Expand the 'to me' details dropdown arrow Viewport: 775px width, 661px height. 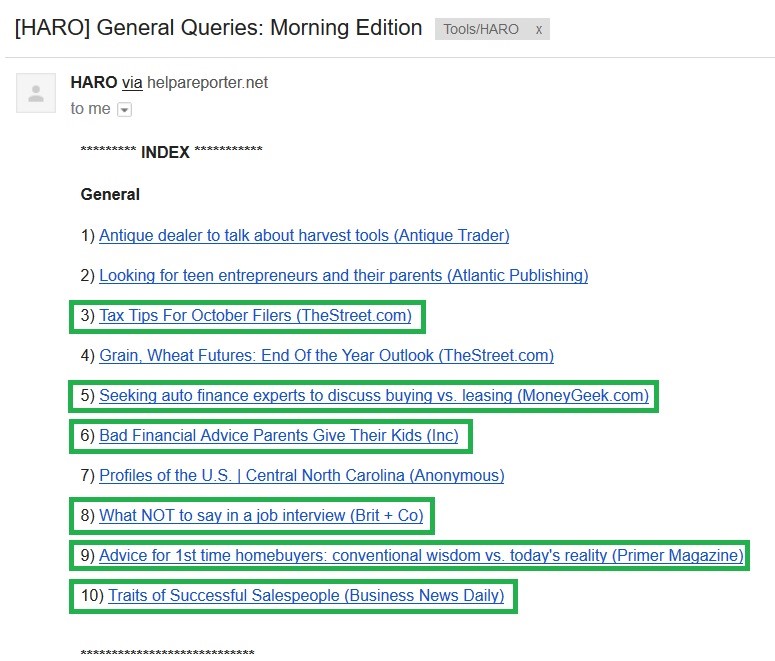(x=125, y=109)
